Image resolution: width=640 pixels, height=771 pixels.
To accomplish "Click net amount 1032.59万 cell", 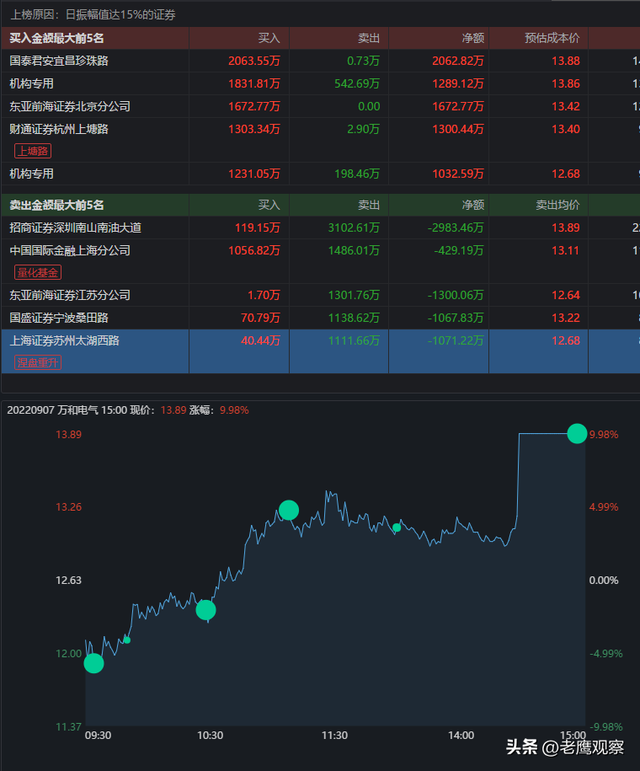I will click(458, 174).
